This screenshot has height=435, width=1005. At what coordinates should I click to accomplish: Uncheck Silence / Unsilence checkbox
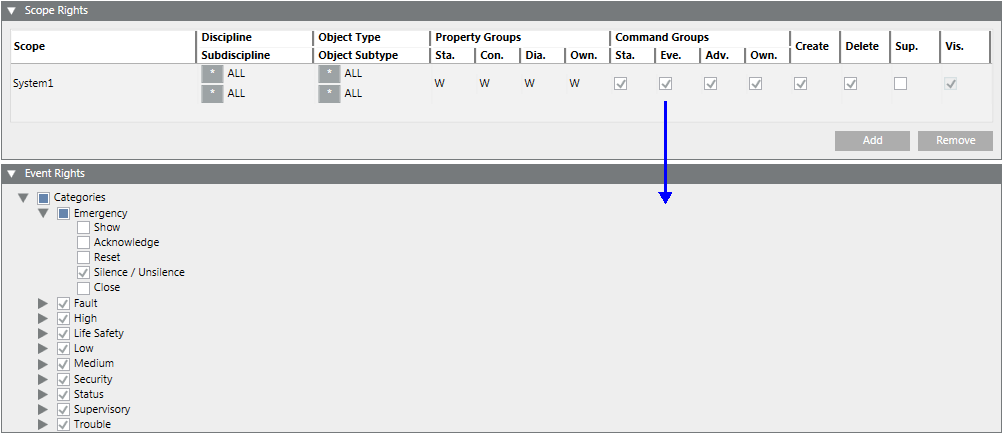click(x=84, y=273)
